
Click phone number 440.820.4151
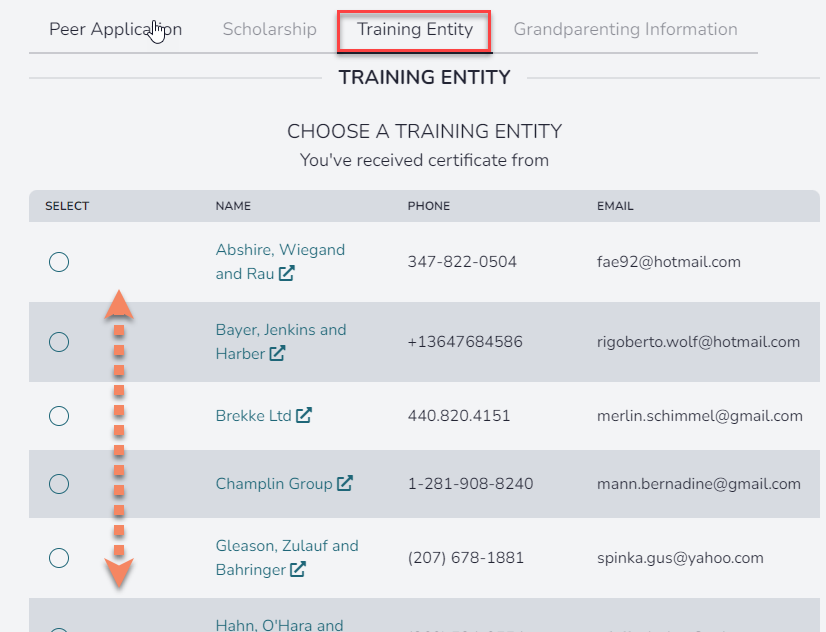(x=459, y=416)
